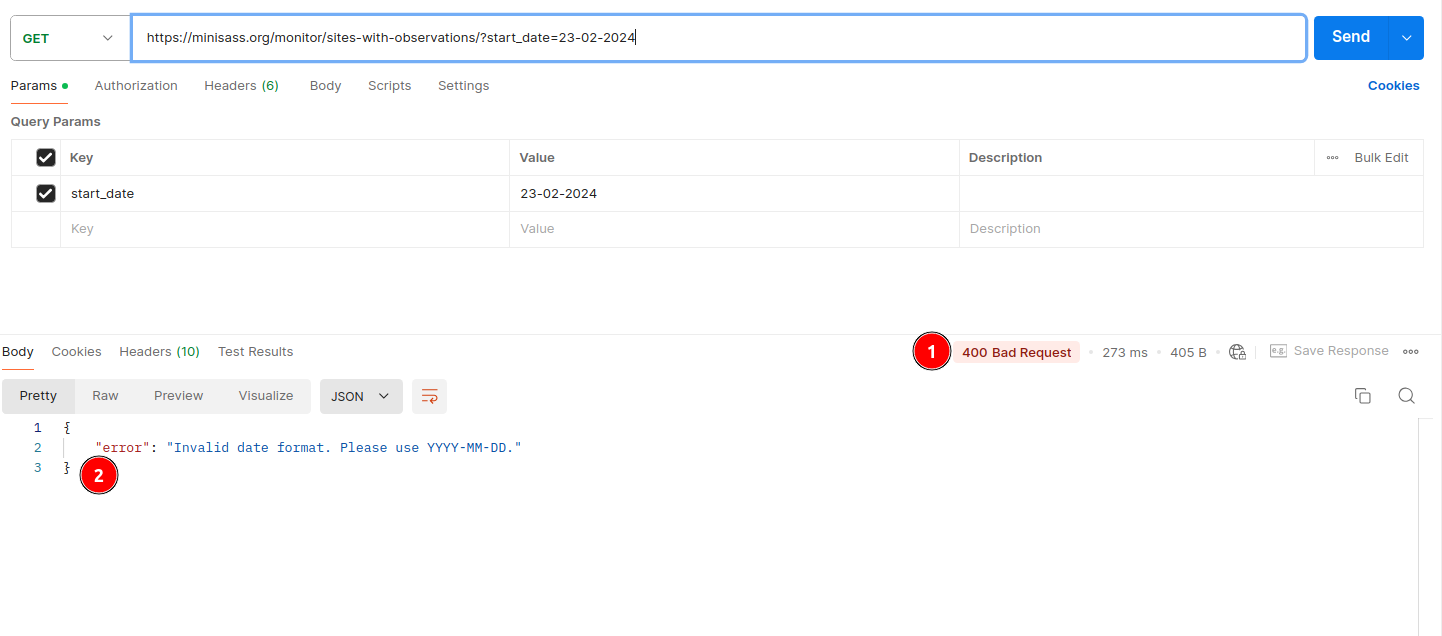Expand the GET method dropdown
The image size is (1442, 636).
pyautogui.click(x=68, y=38)
